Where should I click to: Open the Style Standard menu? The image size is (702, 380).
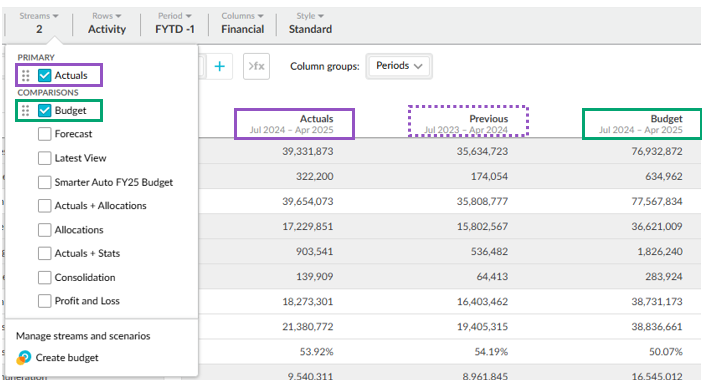[310, 23]
